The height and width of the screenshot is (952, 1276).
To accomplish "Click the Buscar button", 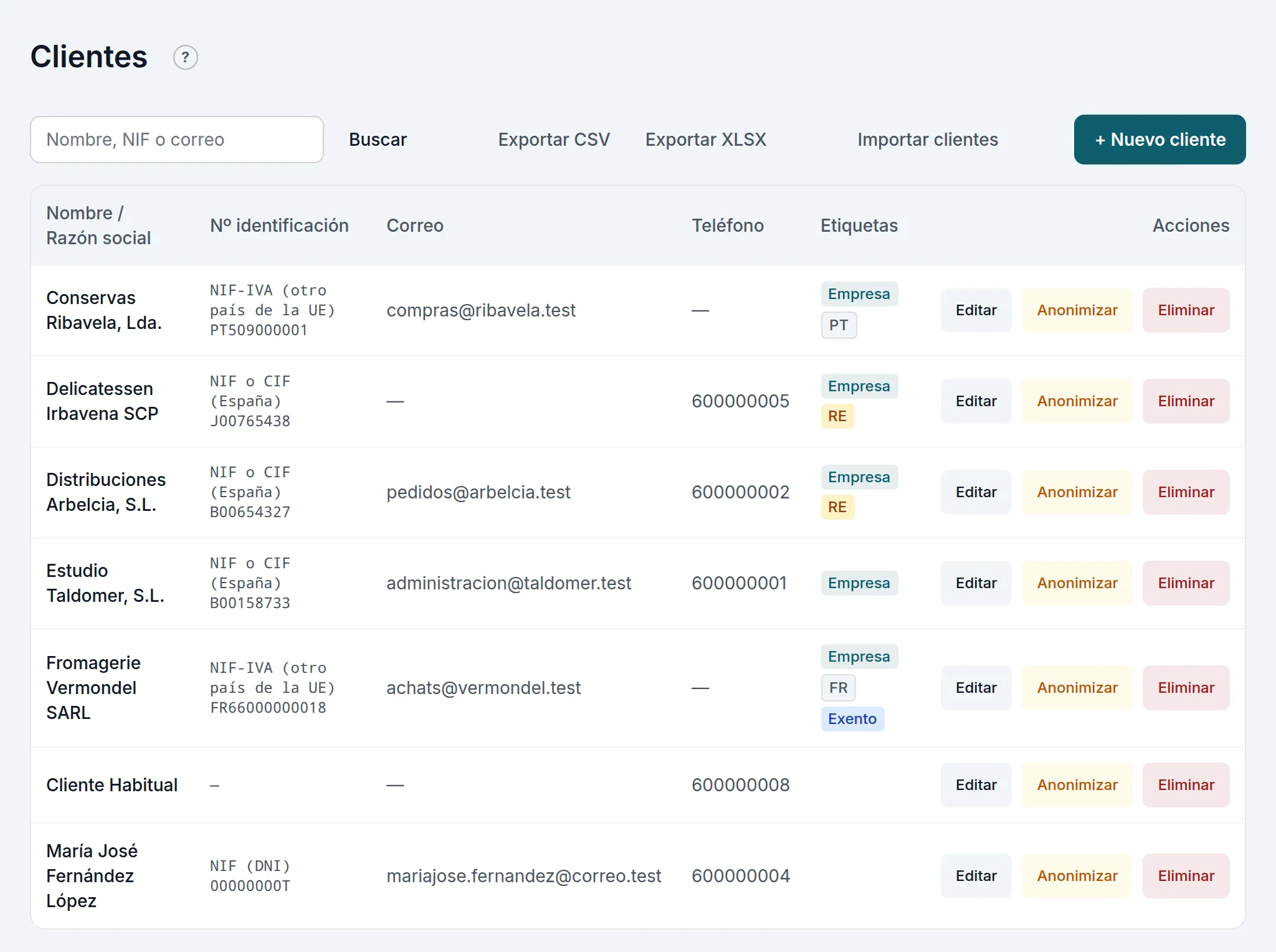I will click(378, 140).
